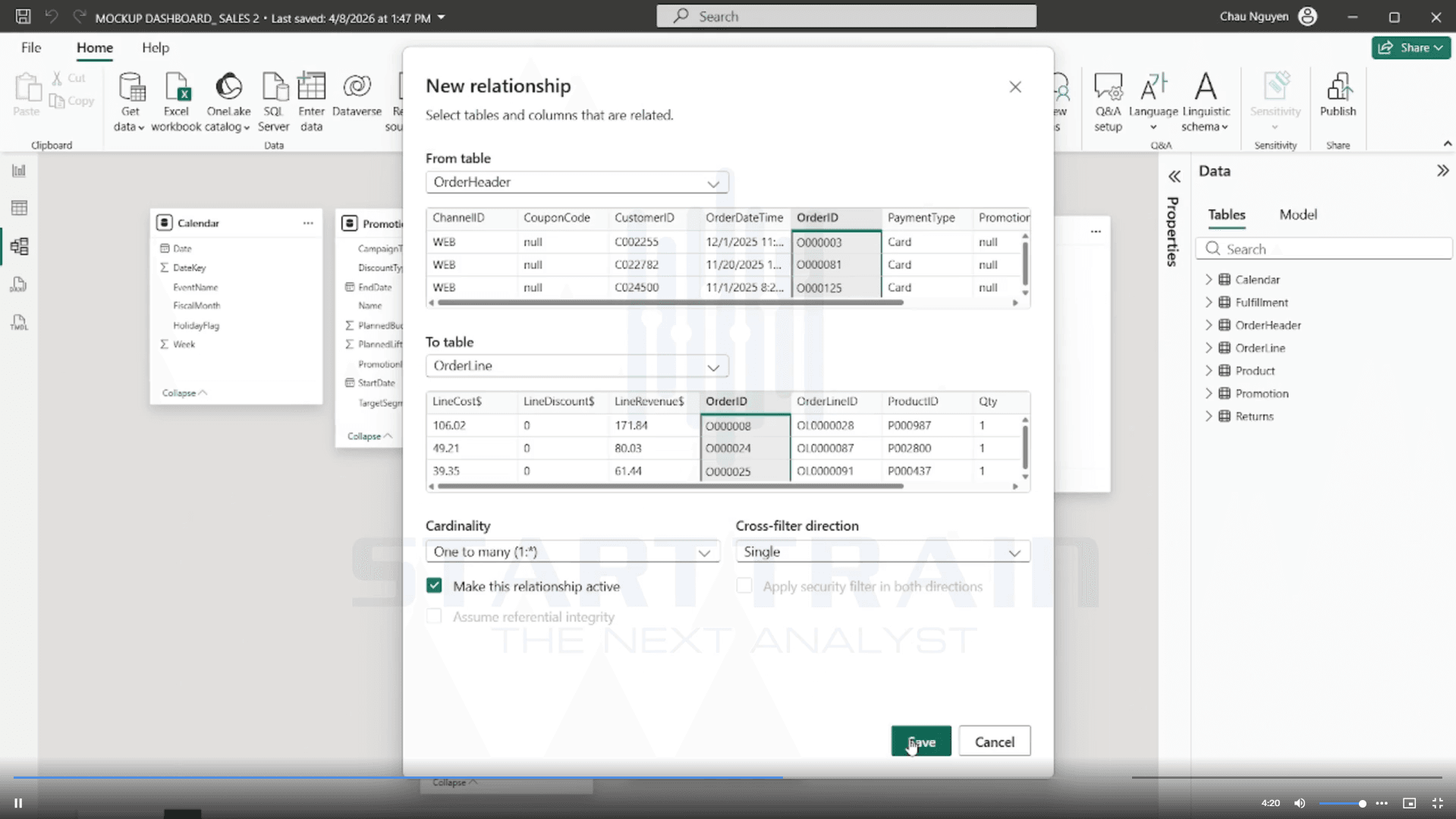The width and height of the screenshot is (1456, 819).
Task: Switch to Report view in left sidebar
Action: pos(19,171)
